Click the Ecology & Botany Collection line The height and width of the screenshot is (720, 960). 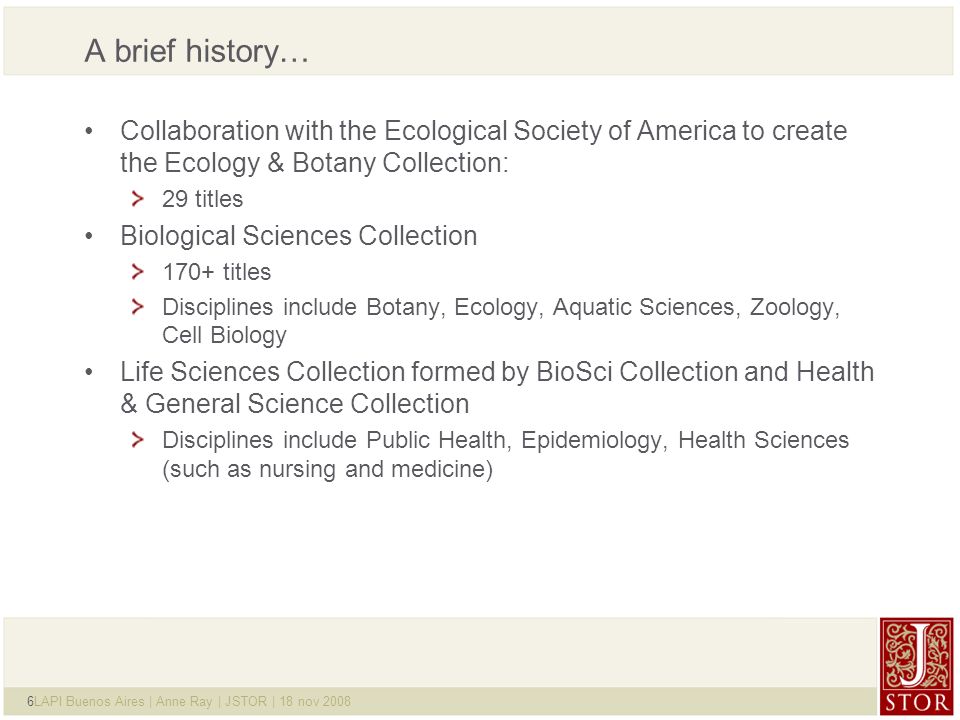point(315,163)
